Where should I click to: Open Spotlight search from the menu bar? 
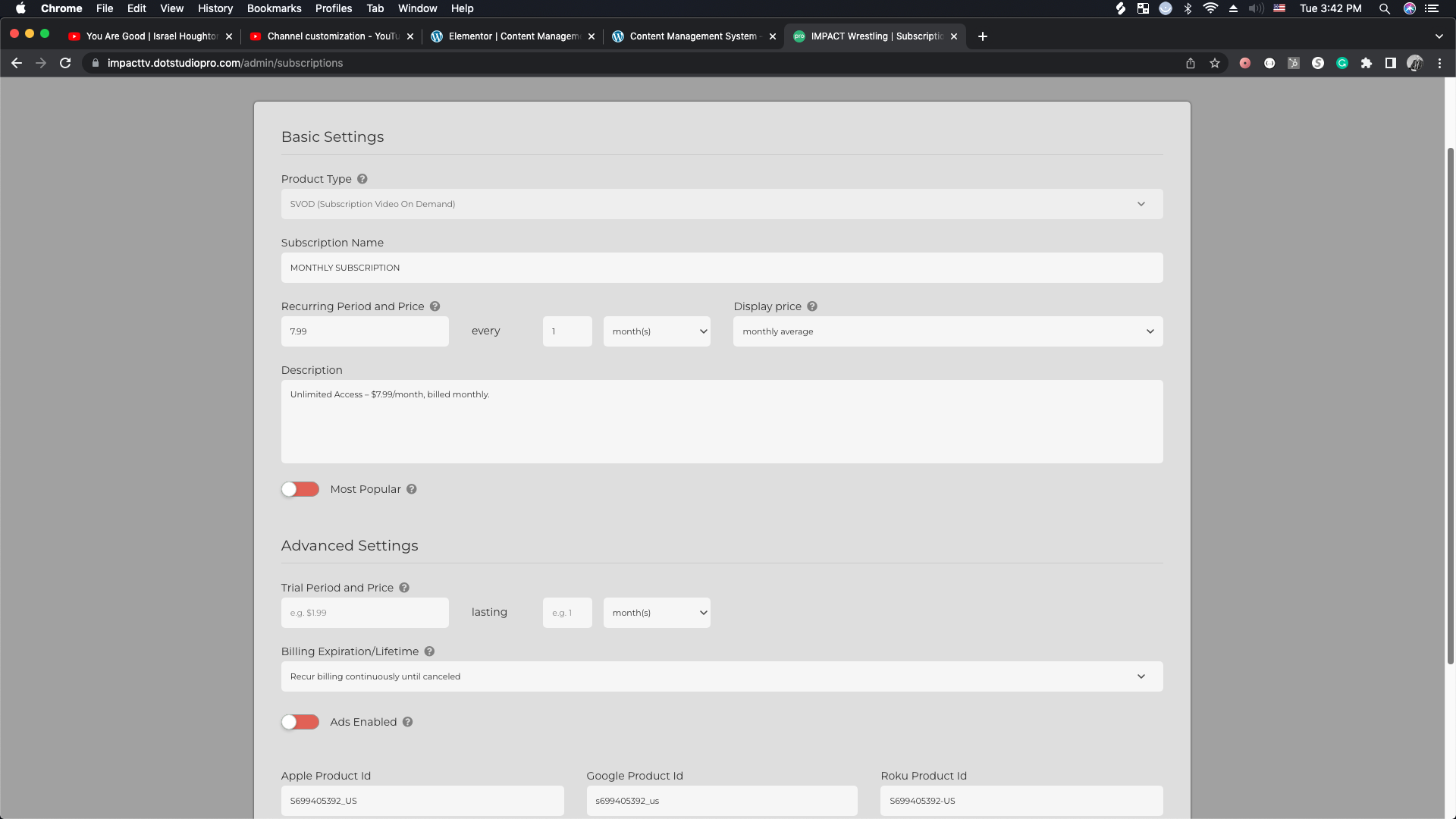(x=1384, y=8)
